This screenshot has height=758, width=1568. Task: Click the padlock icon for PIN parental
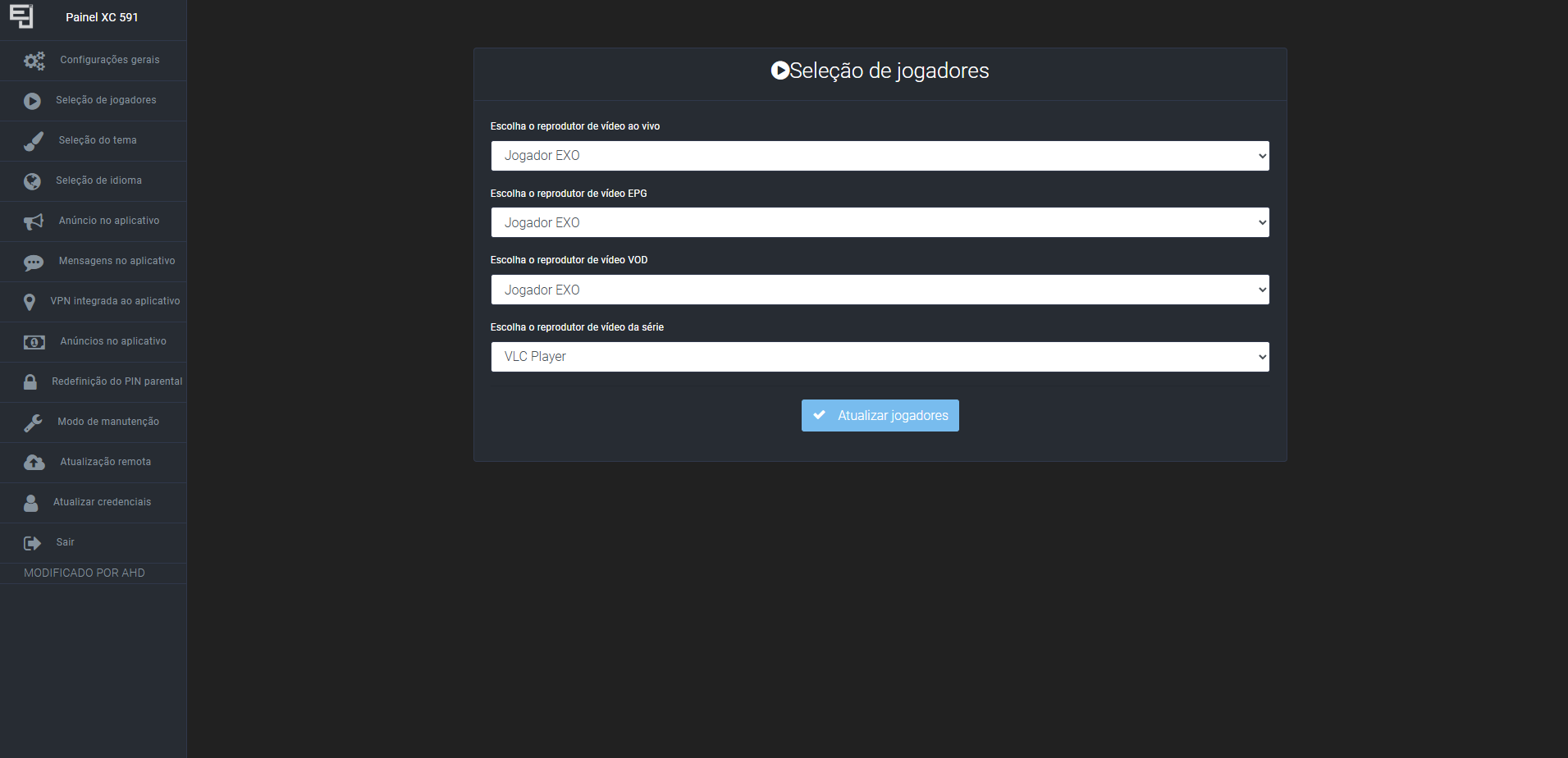coord(30,382)
